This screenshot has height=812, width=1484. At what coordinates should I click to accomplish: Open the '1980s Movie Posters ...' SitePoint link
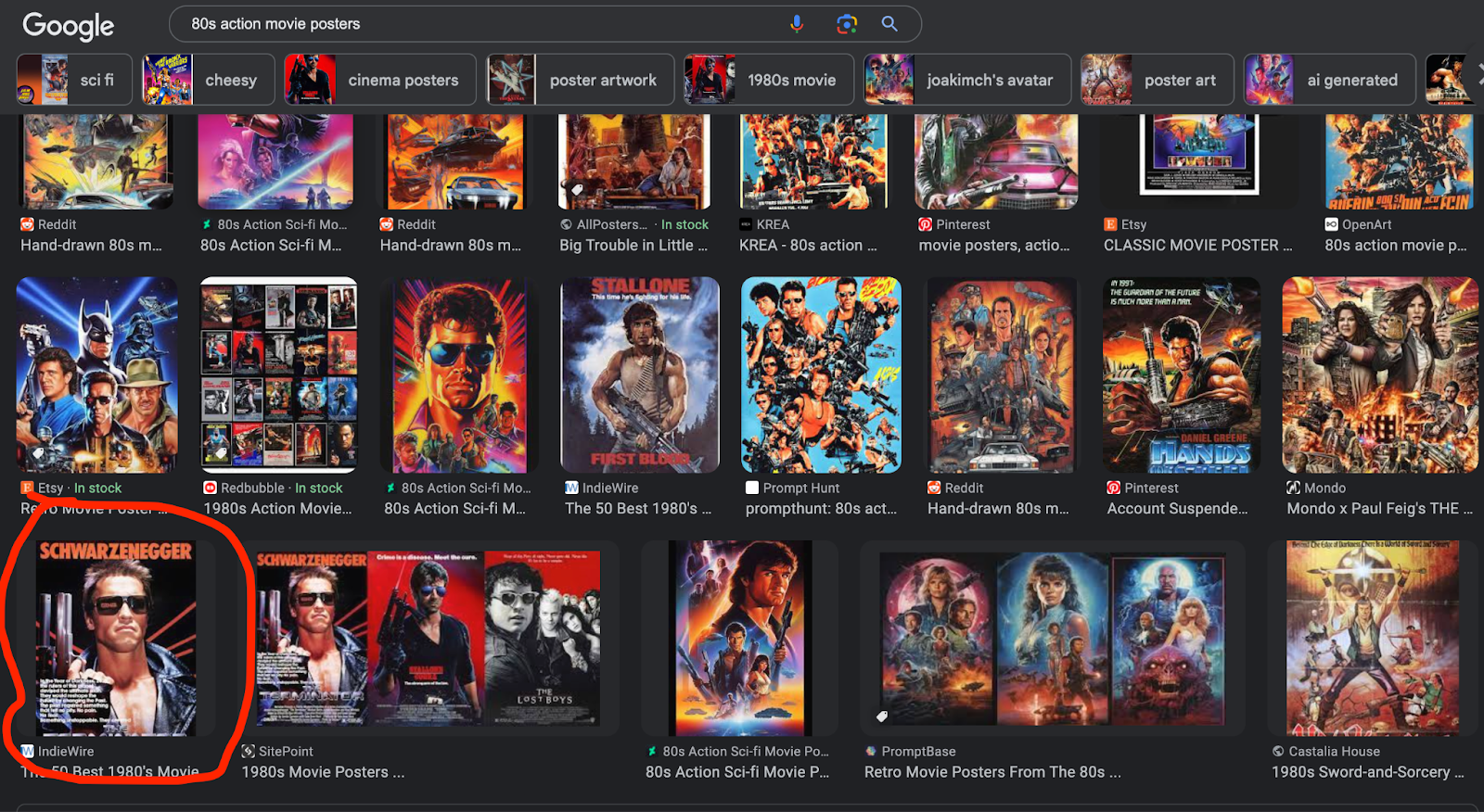(323, 772)
